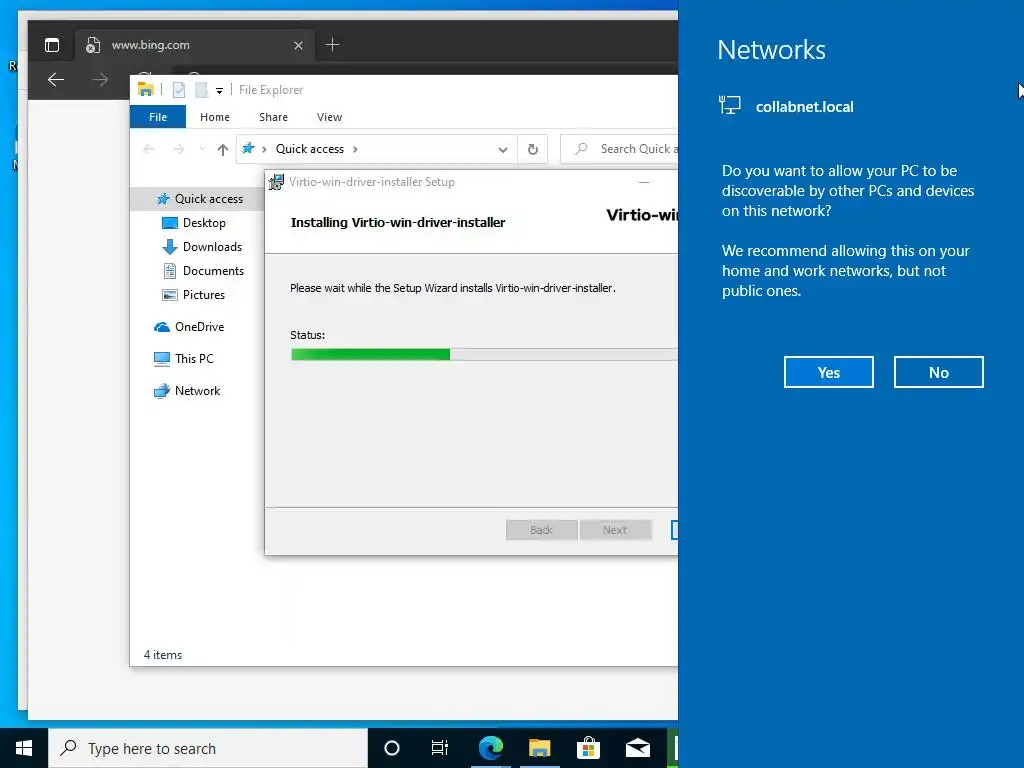Image resolution: width=1024 pixels, height=768 pixels.
Task: Open File Explorer from the taskbar
Action: (539, 748)
